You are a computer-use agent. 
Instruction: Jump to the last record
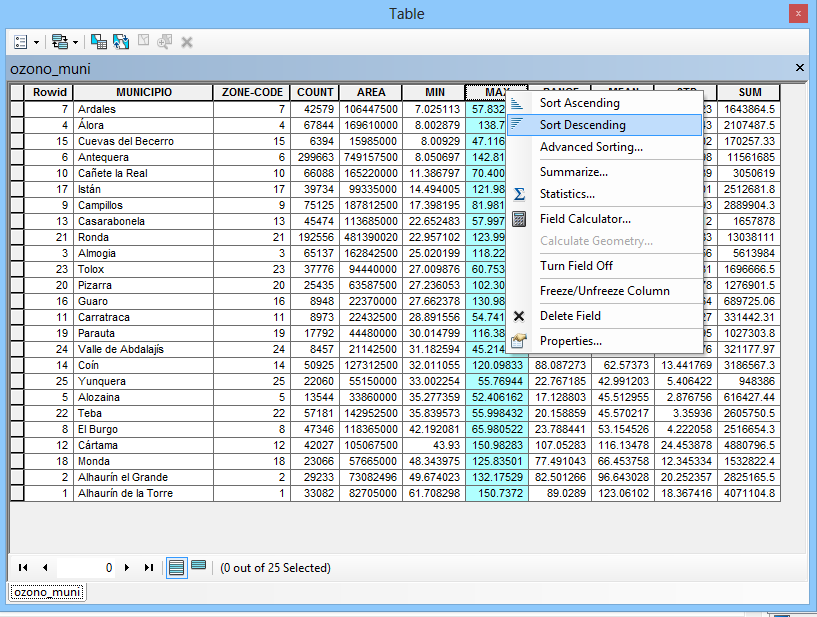tap(148, 567)
